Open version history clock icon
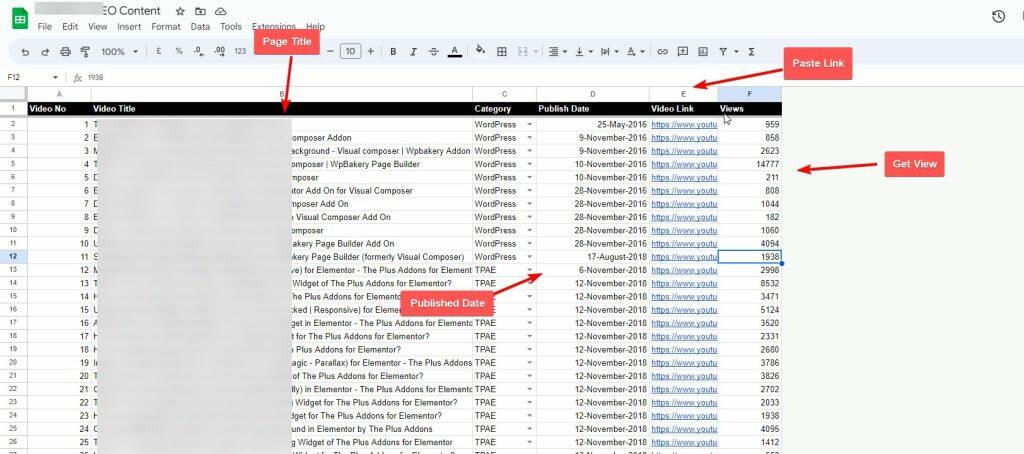This screenshot has width=1024, height=454. pyautogui.click(x=998, y=16)
